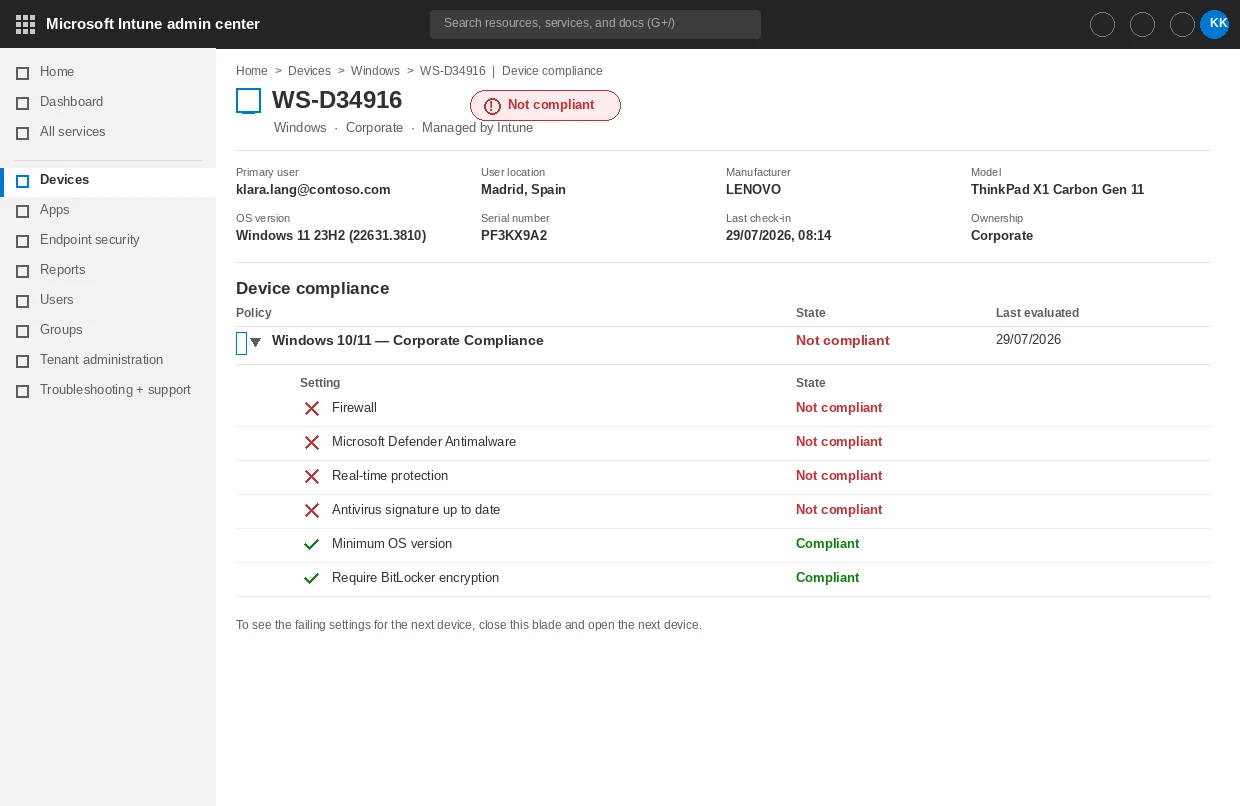Go to Devices breadcrumb link
Screen dimensions: 1240x806
309,71
